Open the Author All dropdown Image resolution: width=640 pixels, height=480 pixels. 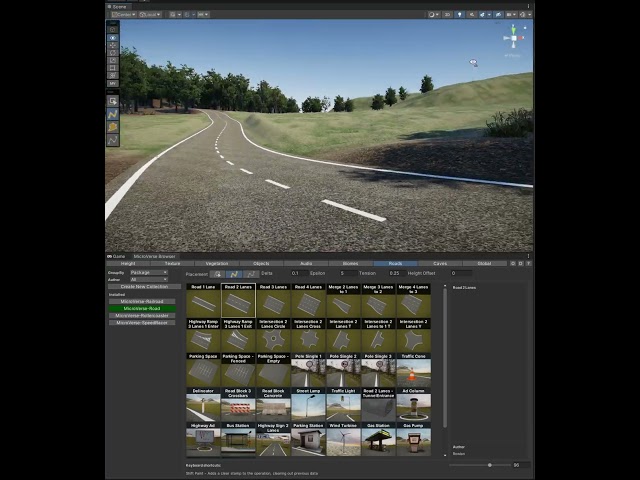coord(149,280)
